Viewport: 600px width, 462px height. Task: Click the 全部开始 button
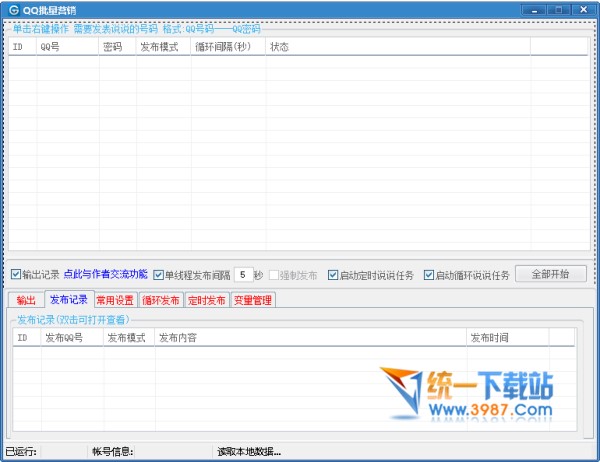pyautogui.click(x=551, y=274)
